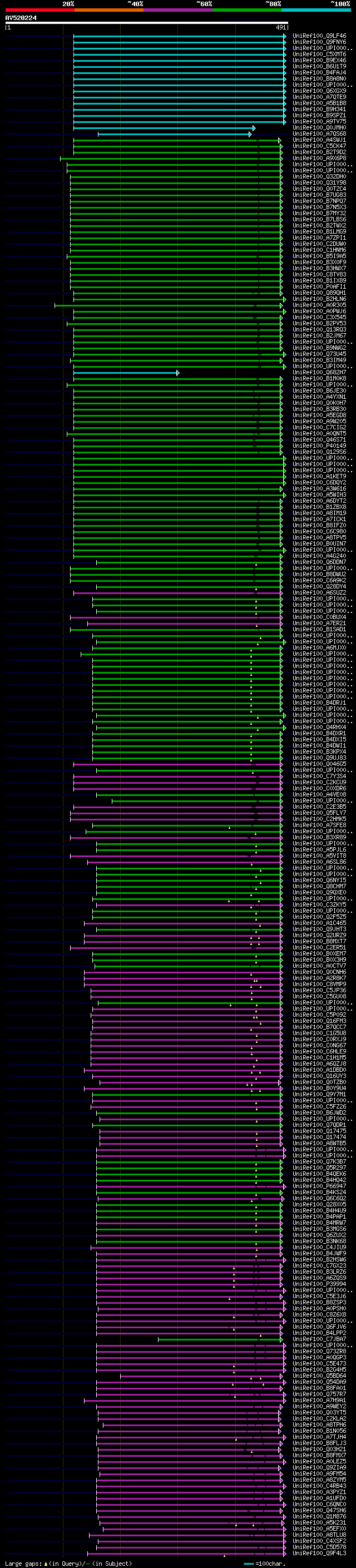The height and width of the screenshot is (1568, 356).
Task: Select the UniRef100_C6DQY2 label
Action: click(x=319, y=483)
